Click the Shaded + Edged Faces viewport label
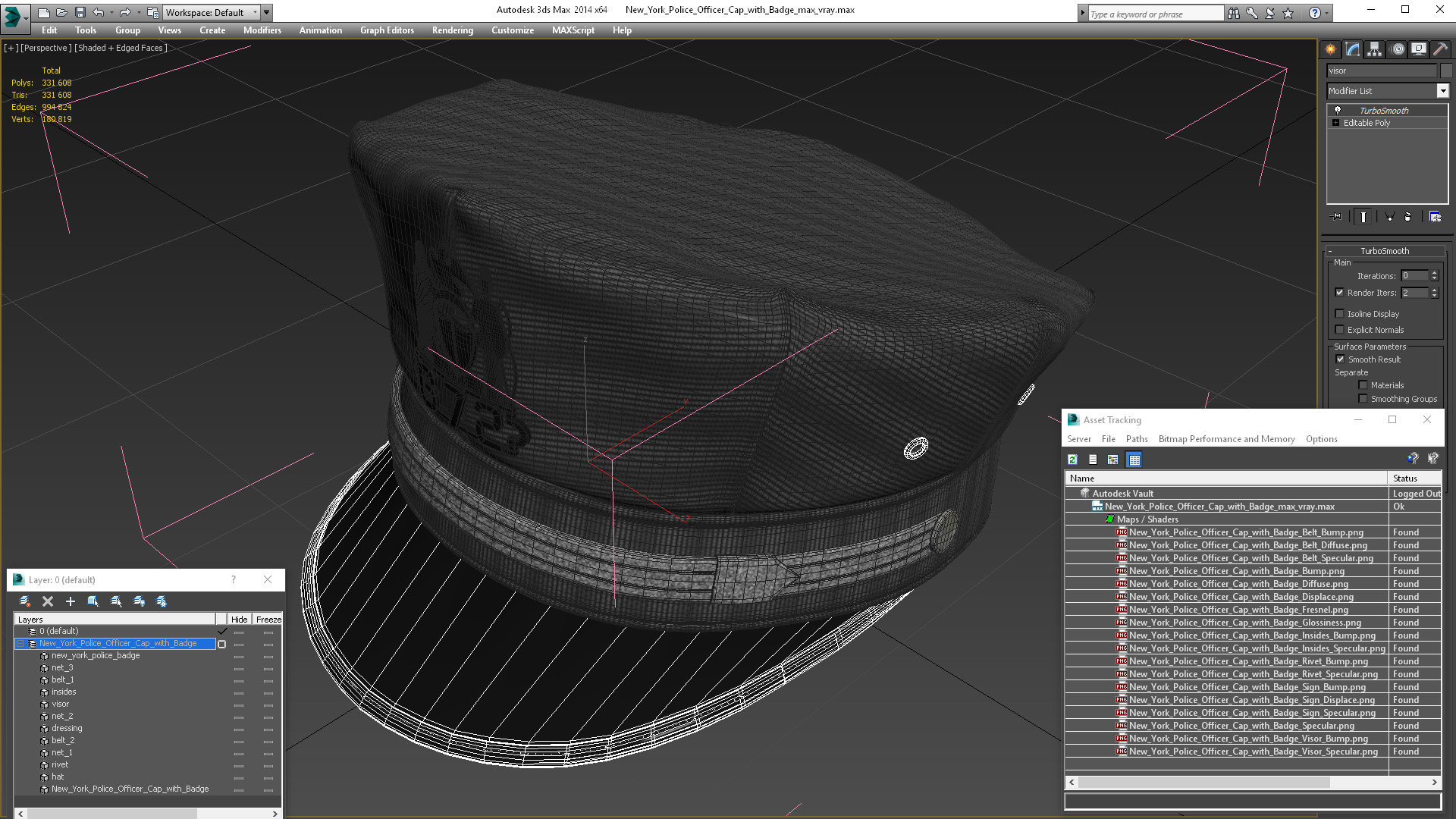Viewport: 1456px width, 819px height. point(121,48)
